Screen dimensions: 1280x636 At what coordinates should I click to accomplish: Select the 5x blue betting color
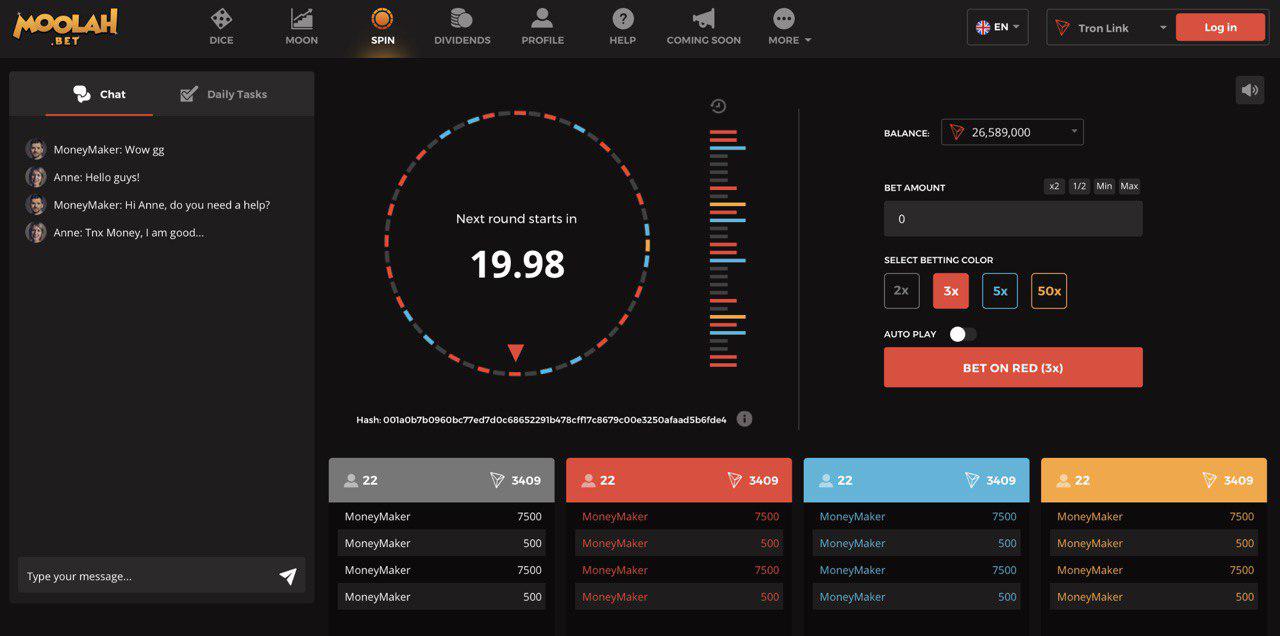pyautogui.click(x=1000, y=291)
